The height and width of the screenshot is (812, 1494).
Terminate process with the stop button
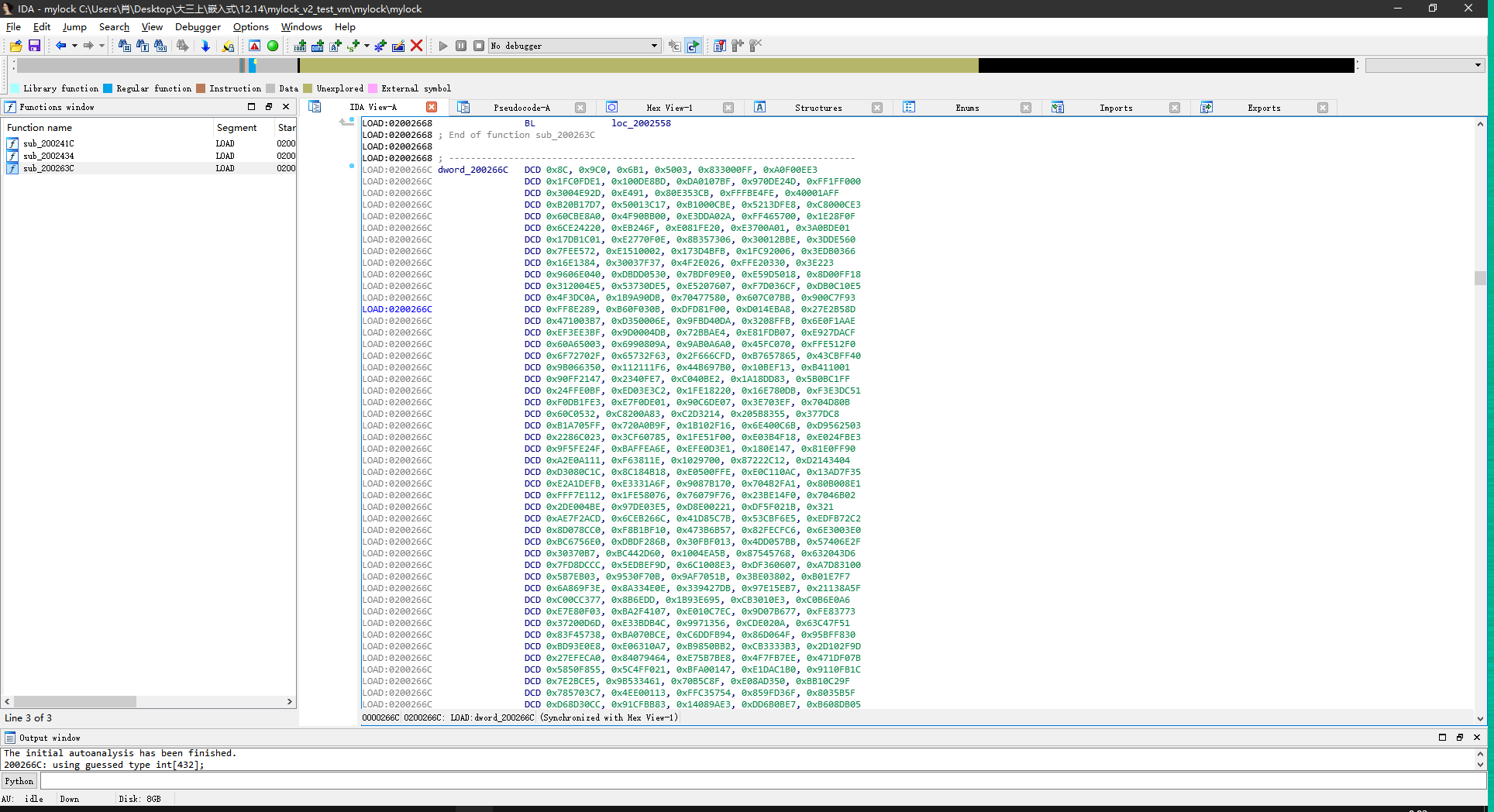point(479,46)
